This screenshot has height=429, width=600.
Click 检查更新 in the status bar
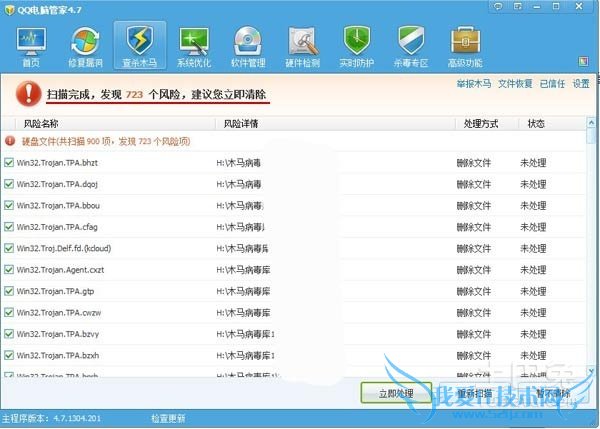(x=168, y=418)
